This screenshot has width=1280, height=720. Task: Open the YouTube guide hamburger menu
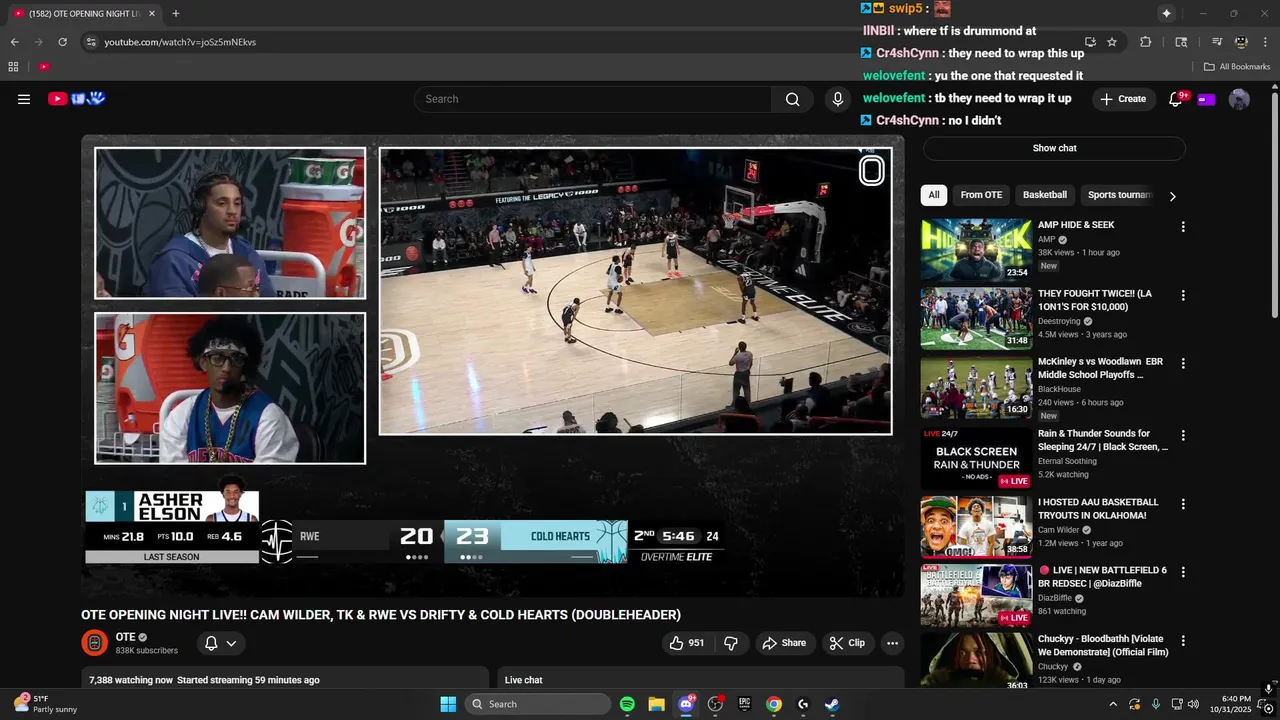(x=24, y=99)
